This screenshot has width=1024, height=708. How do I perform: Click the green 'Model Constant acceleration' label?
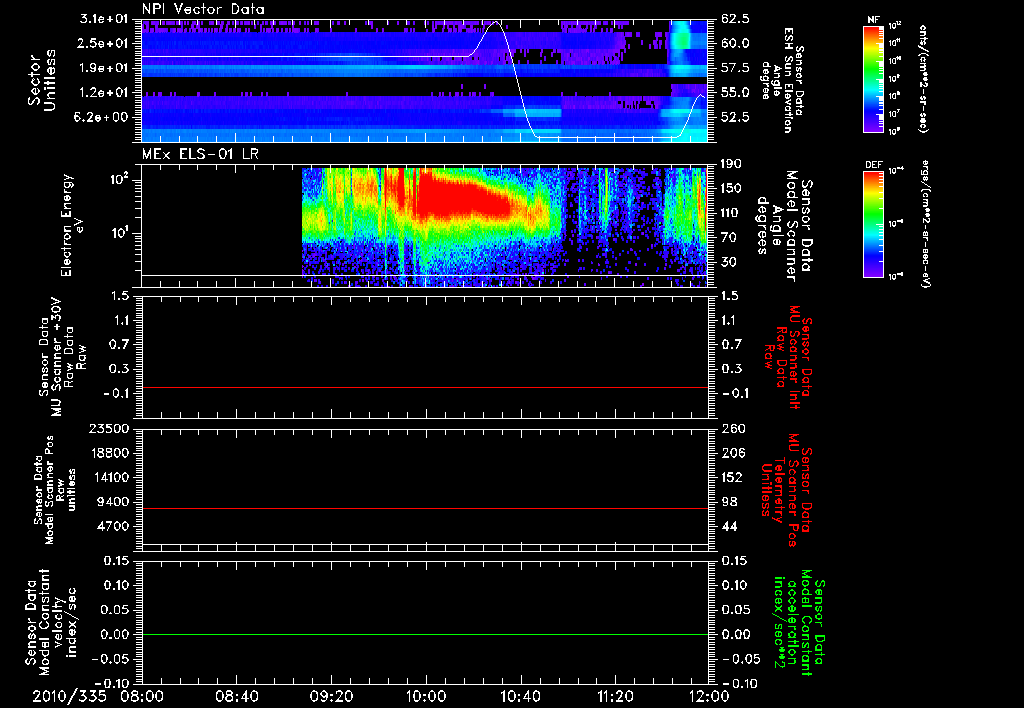click(x=800, y=624)
